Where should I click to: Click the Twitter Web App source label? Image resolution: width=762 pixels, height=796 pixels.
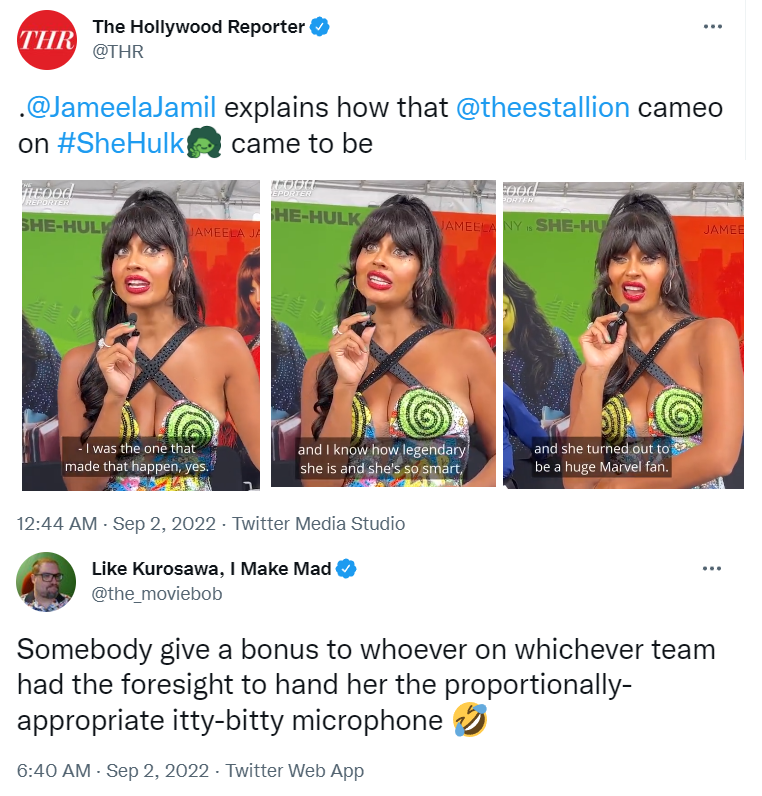click(294, 771)
